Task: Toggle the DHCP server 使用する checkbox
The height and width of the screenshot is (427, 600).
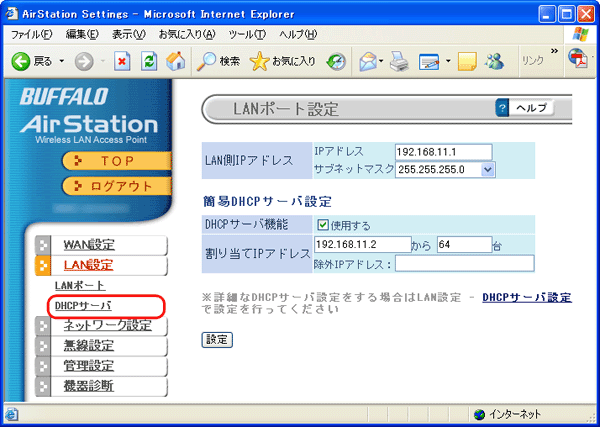Action: (x=323, y=225)
